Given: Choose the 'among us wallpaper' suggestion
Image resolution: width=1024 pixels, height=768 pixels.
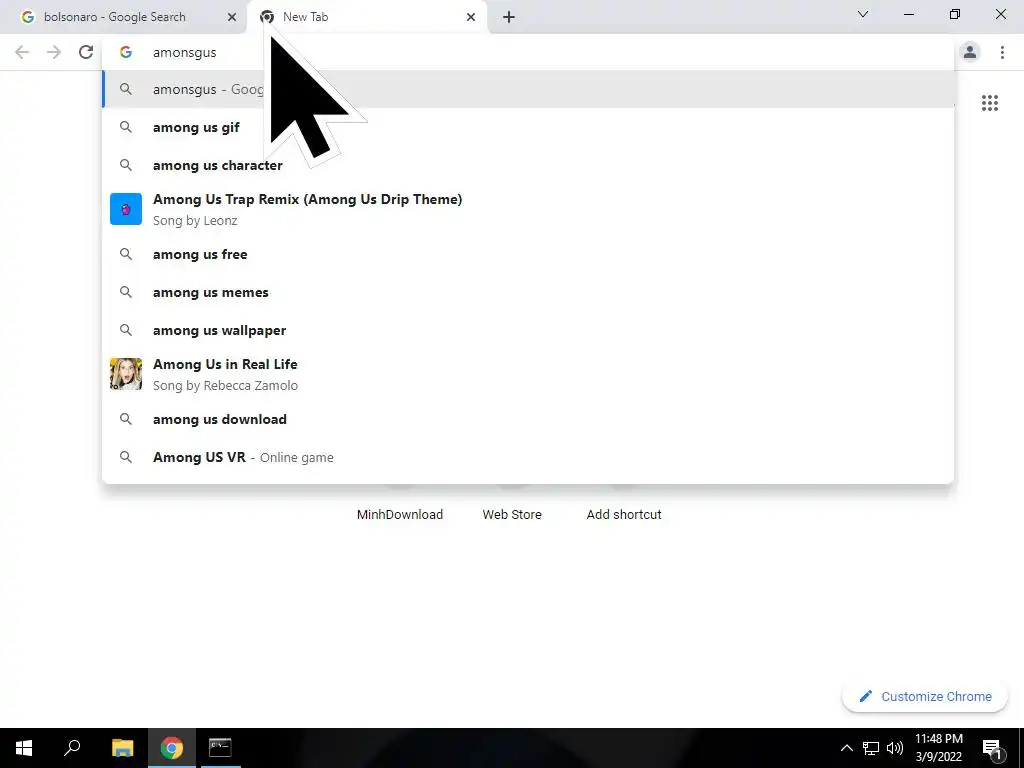Looking at the screenshot, I should point(528,330).
